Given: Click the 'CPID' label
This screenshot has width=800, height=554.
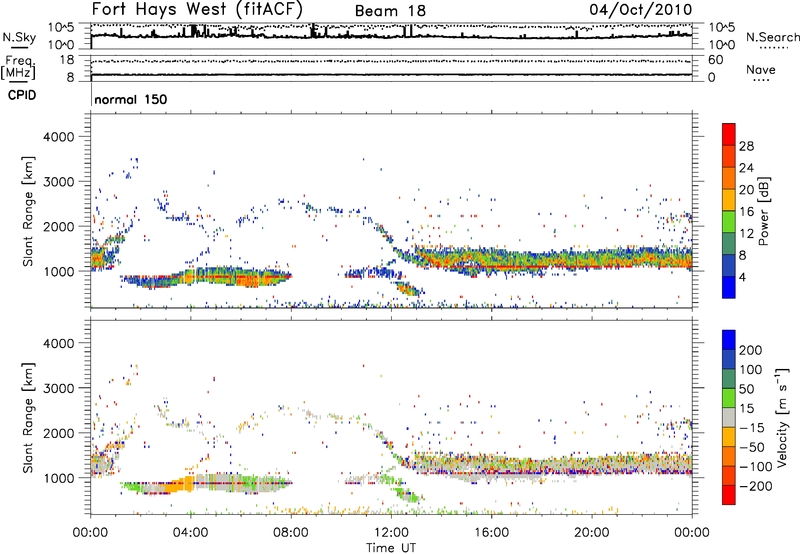Looking at the screenshot, I should [x=22, y=95].
